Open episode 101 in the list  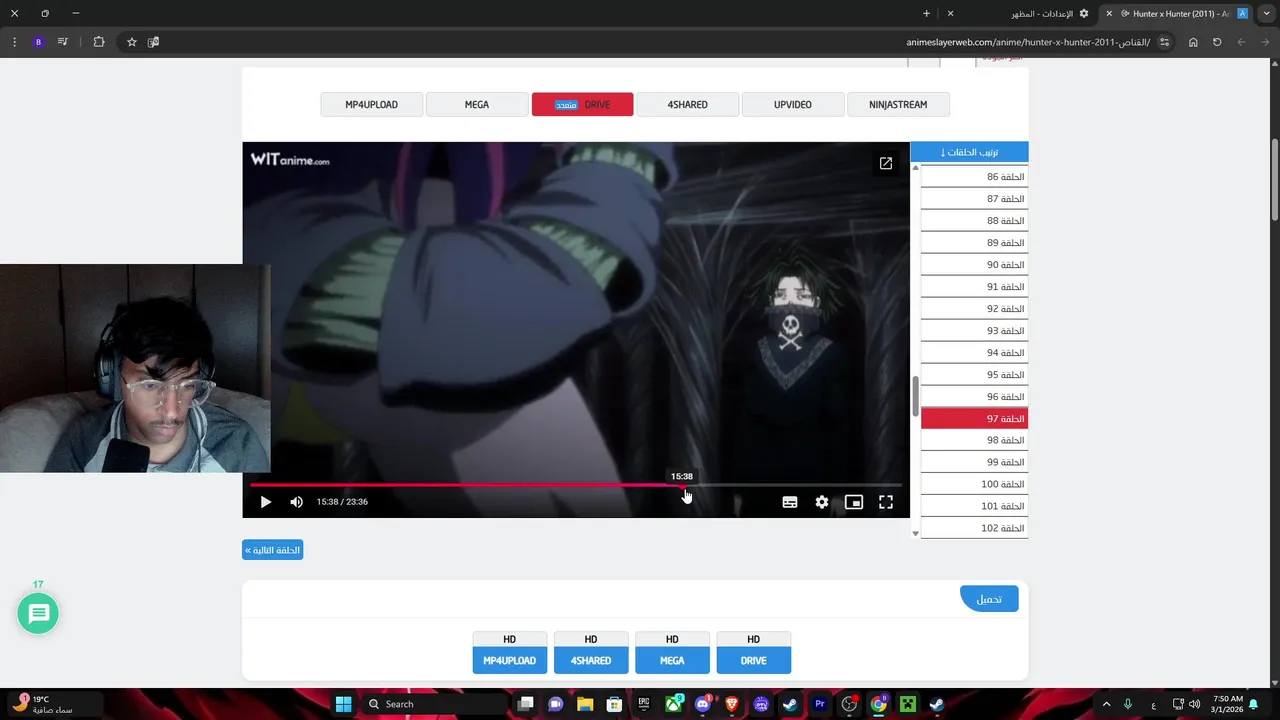pos(974,506)
